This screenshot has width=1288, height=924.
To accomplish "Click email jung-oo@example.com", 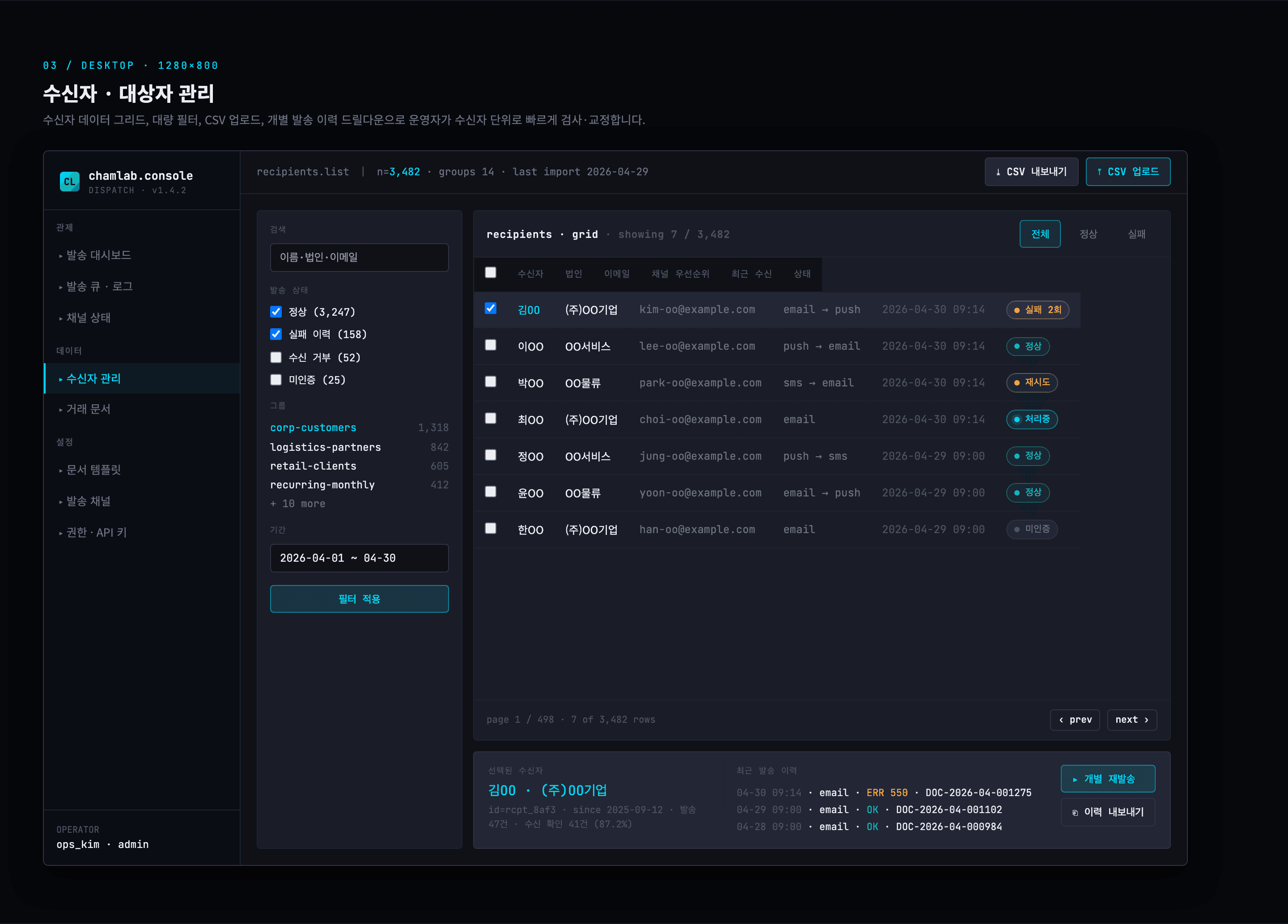I will [x=700, y=456].
